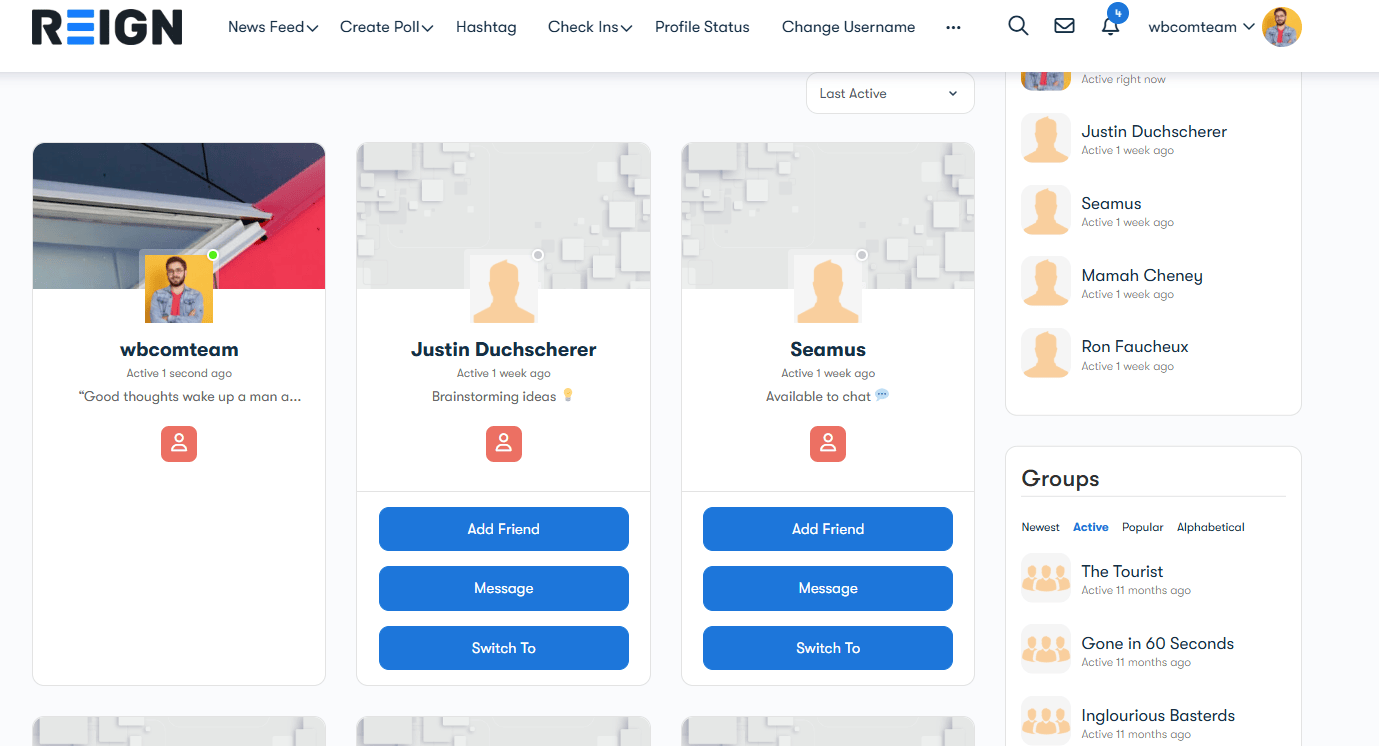
Task: Click the notifications bell icon
Action: click(x=1110, y=27)
